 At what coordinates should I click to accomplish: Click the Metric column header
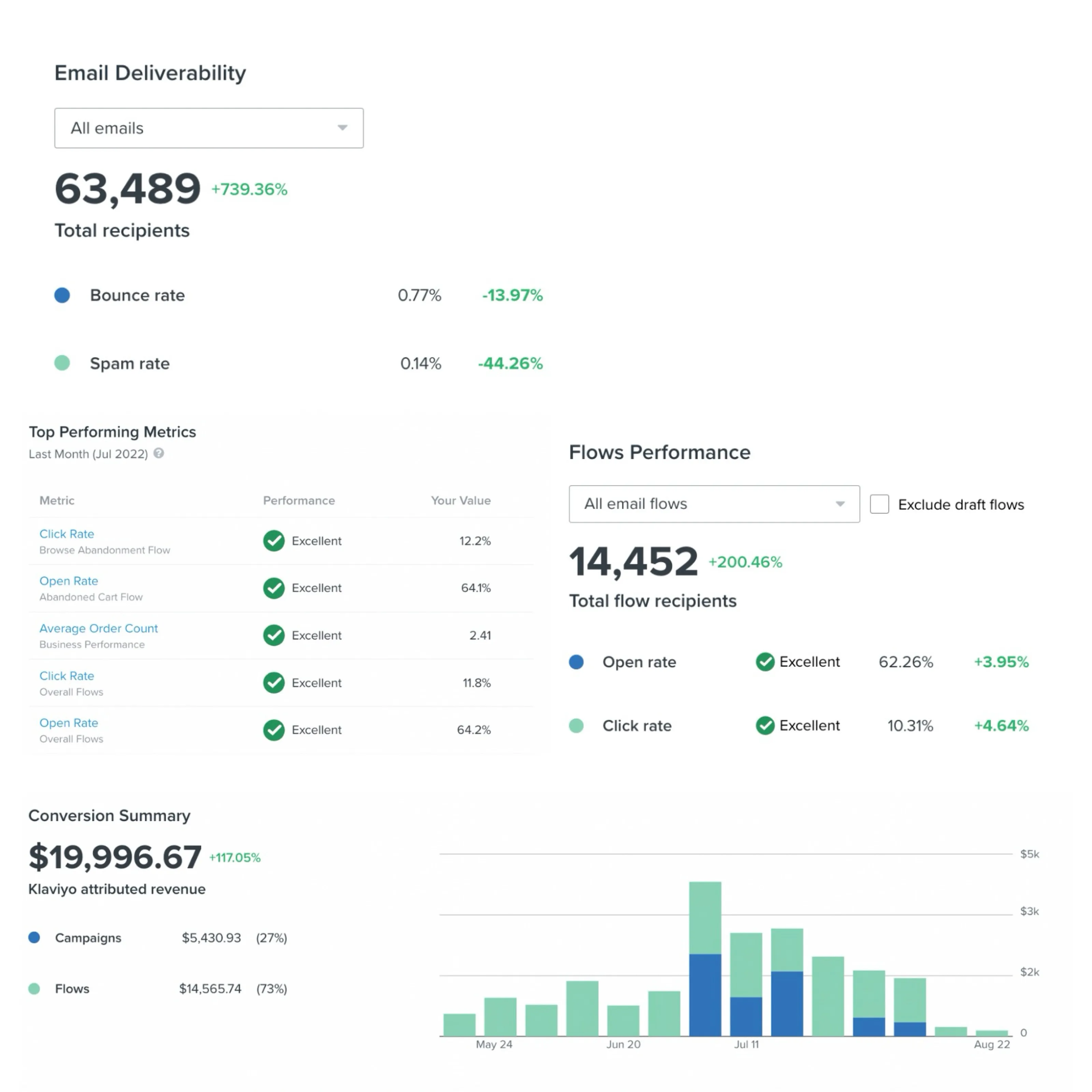pos(57,501)
